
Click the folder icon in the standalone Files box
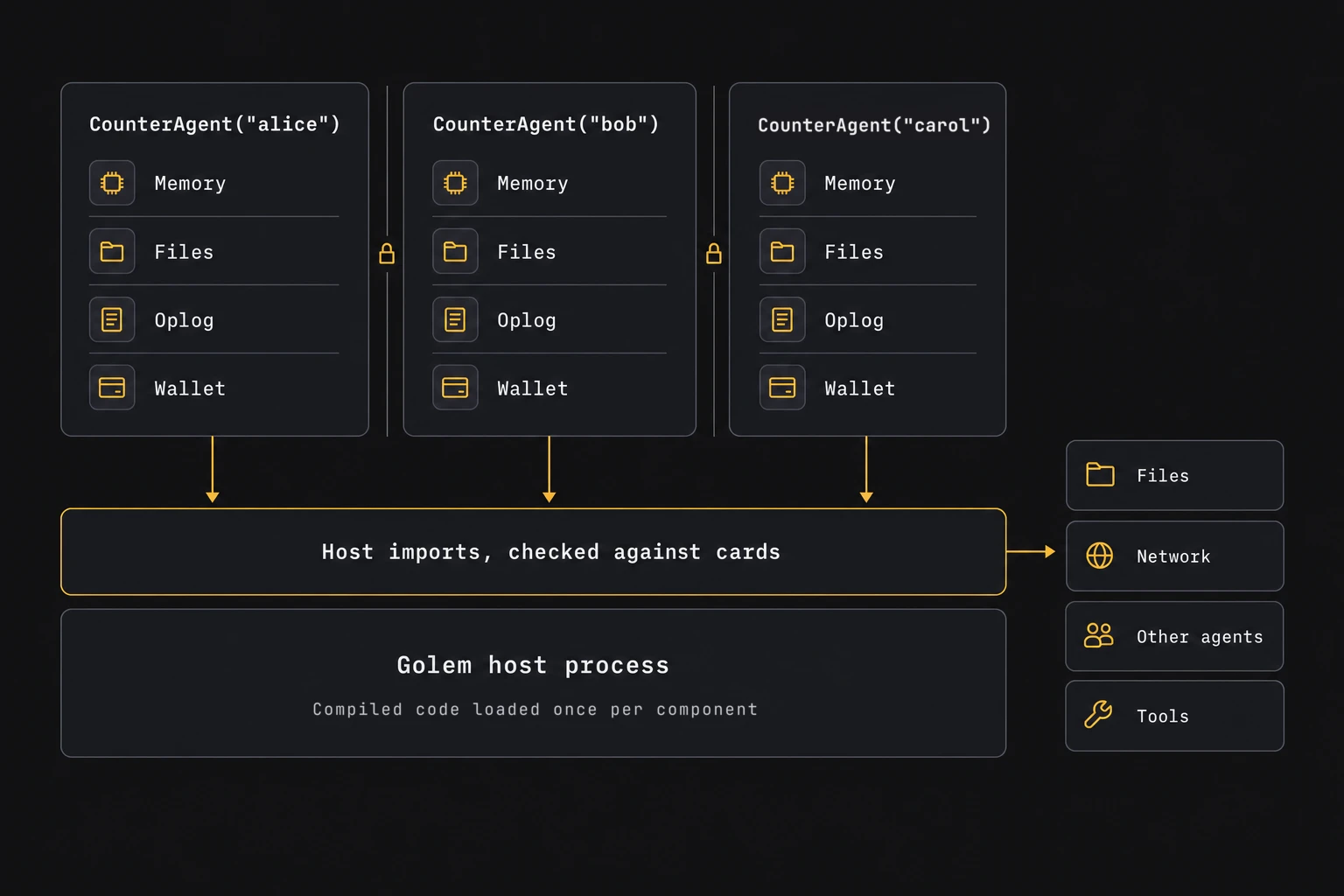click(1100, 475)
